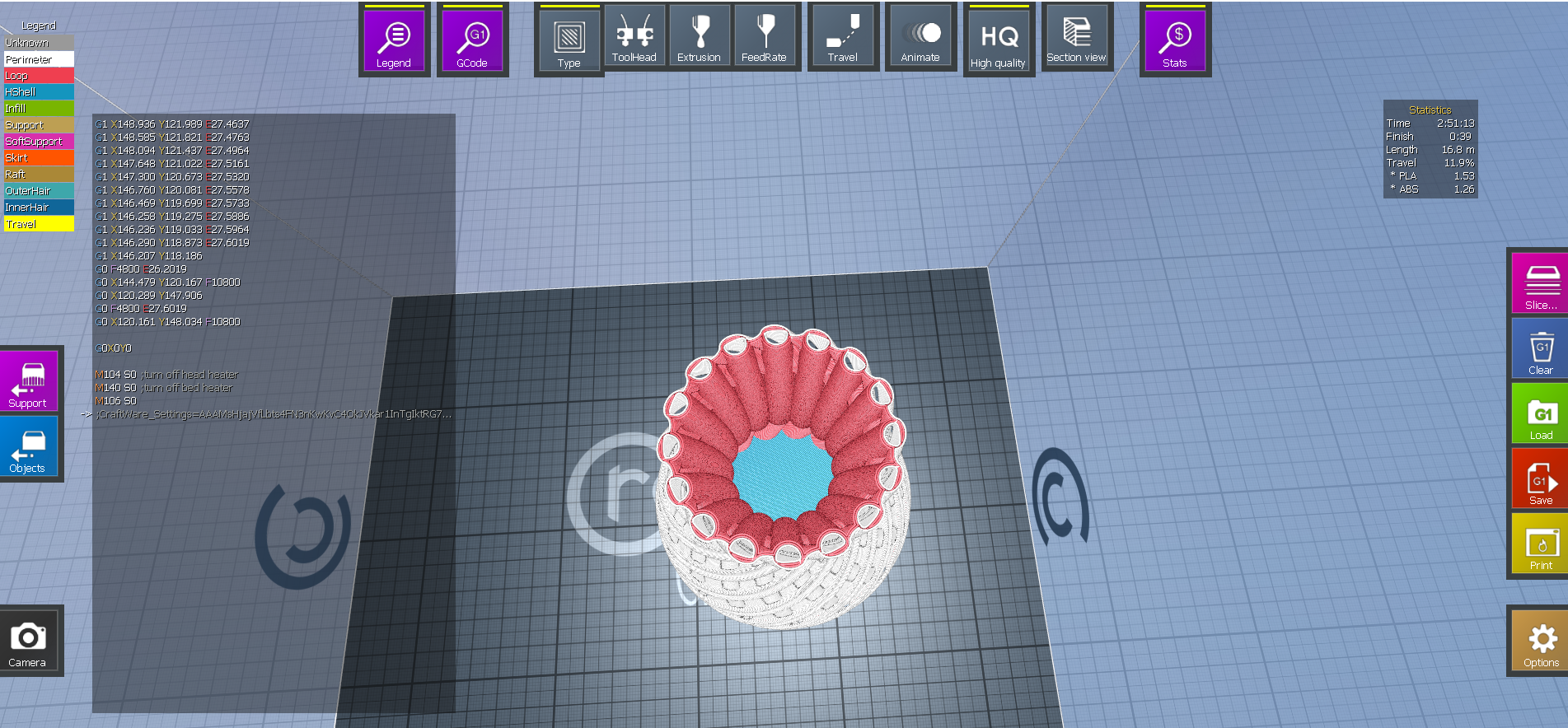Click the Support legend entry
This screenshot has width=1568, height=728.
[39, 125]
